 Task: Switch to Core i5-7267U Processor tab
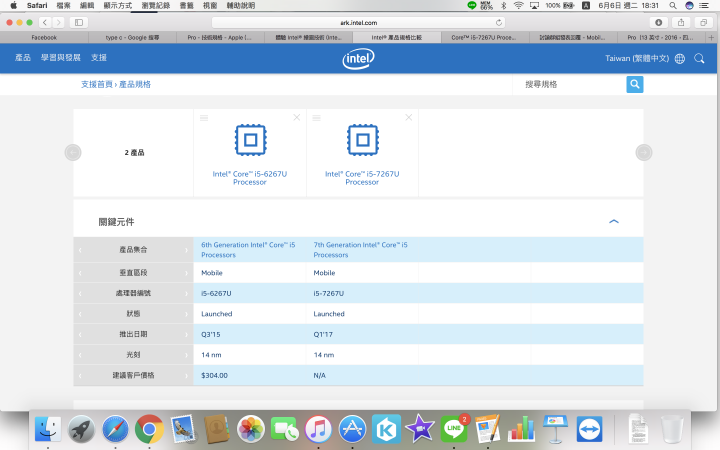coord(484,38)
